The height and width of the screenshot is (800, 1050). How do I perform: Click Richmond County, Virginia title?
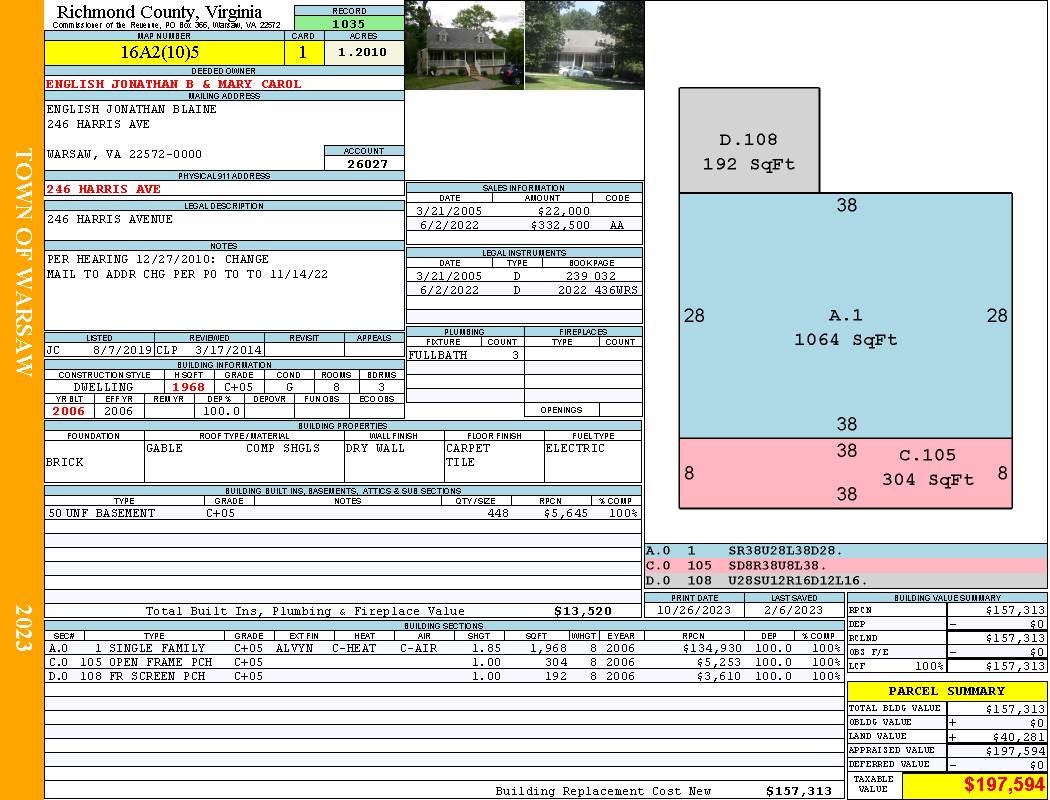(x=159, y=11)
